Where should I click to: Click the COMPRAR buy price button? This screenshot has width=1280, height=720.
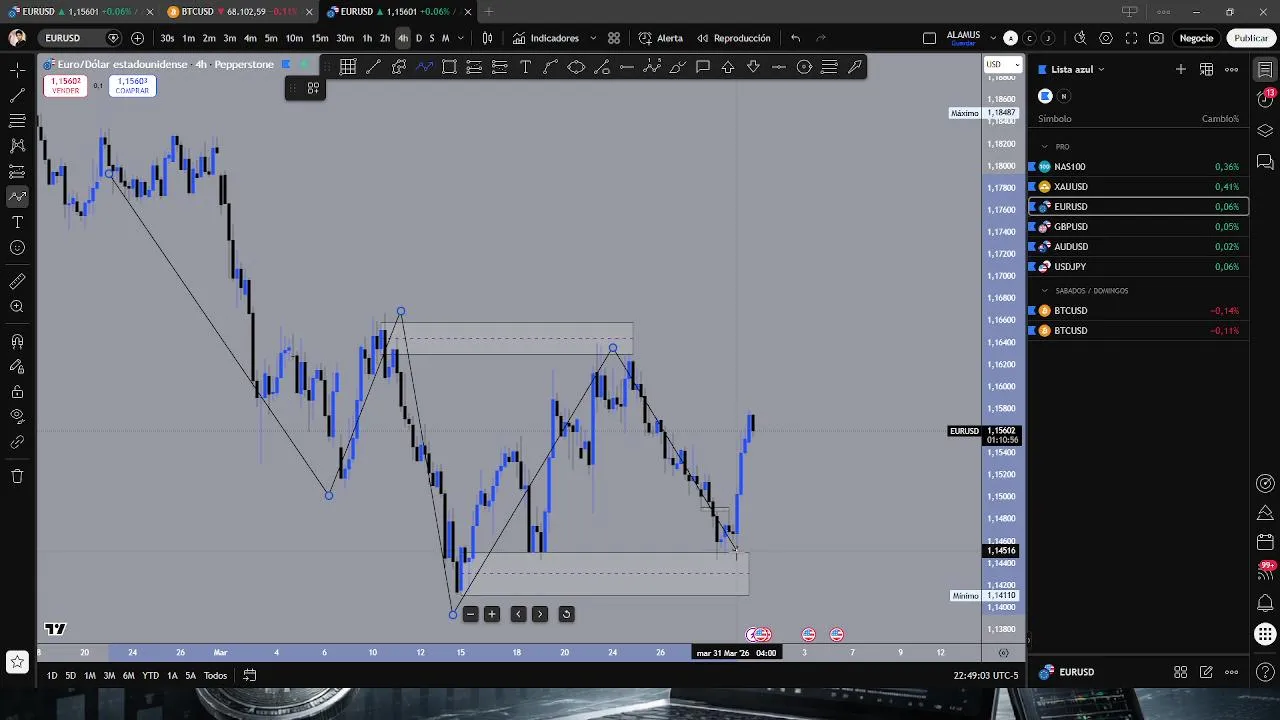tap(132, 86)
